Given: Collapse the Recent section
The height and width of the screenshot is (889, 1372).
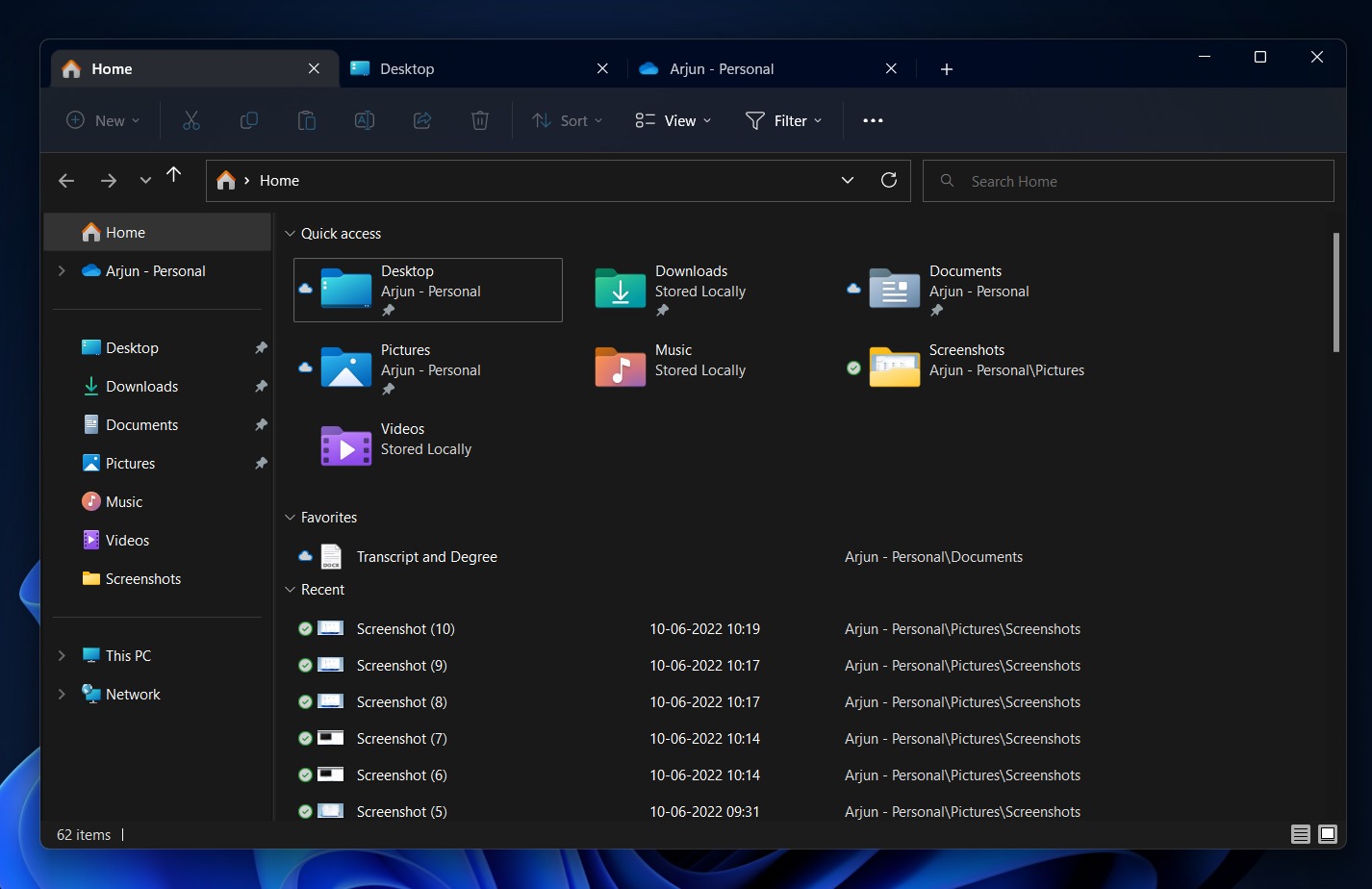Looking at the screenshot, I should pyautogui.click(x=291, y=589).
